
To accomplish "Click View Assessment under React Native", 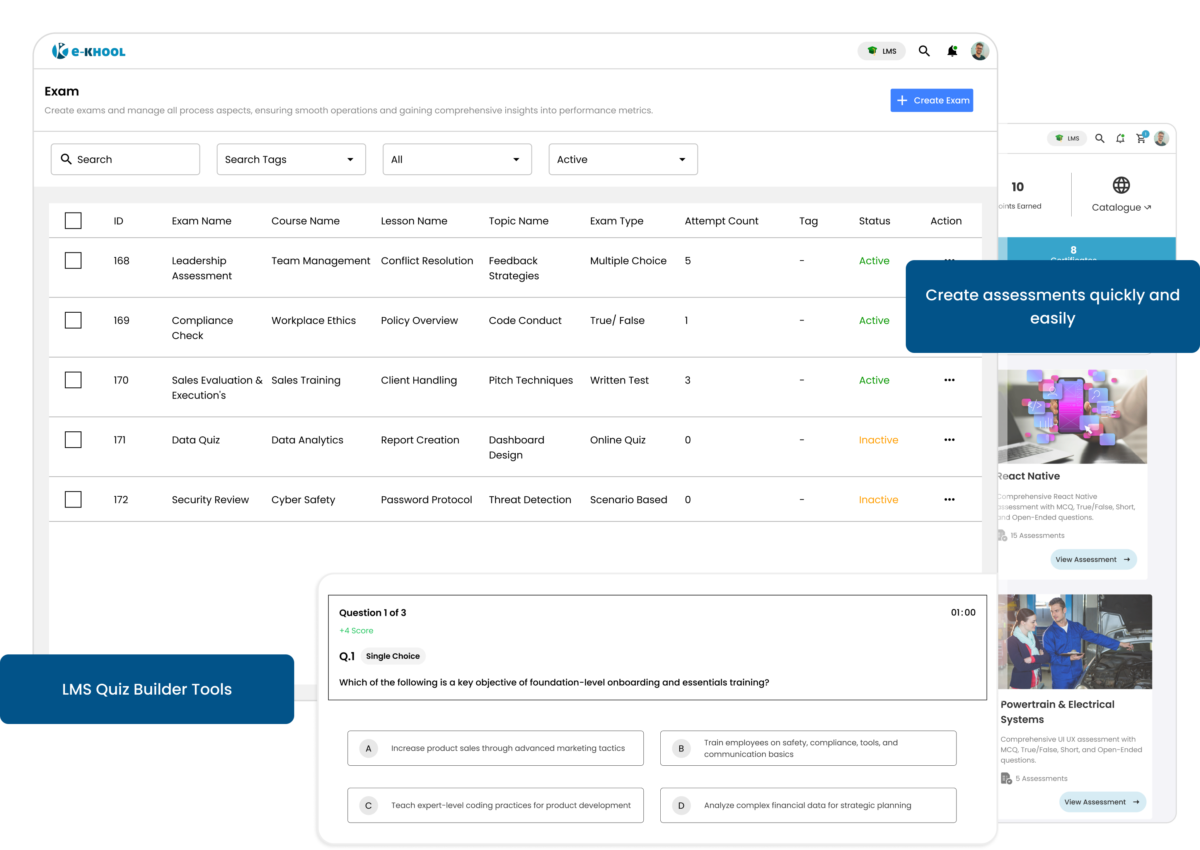I will [x=1093, y=560].
